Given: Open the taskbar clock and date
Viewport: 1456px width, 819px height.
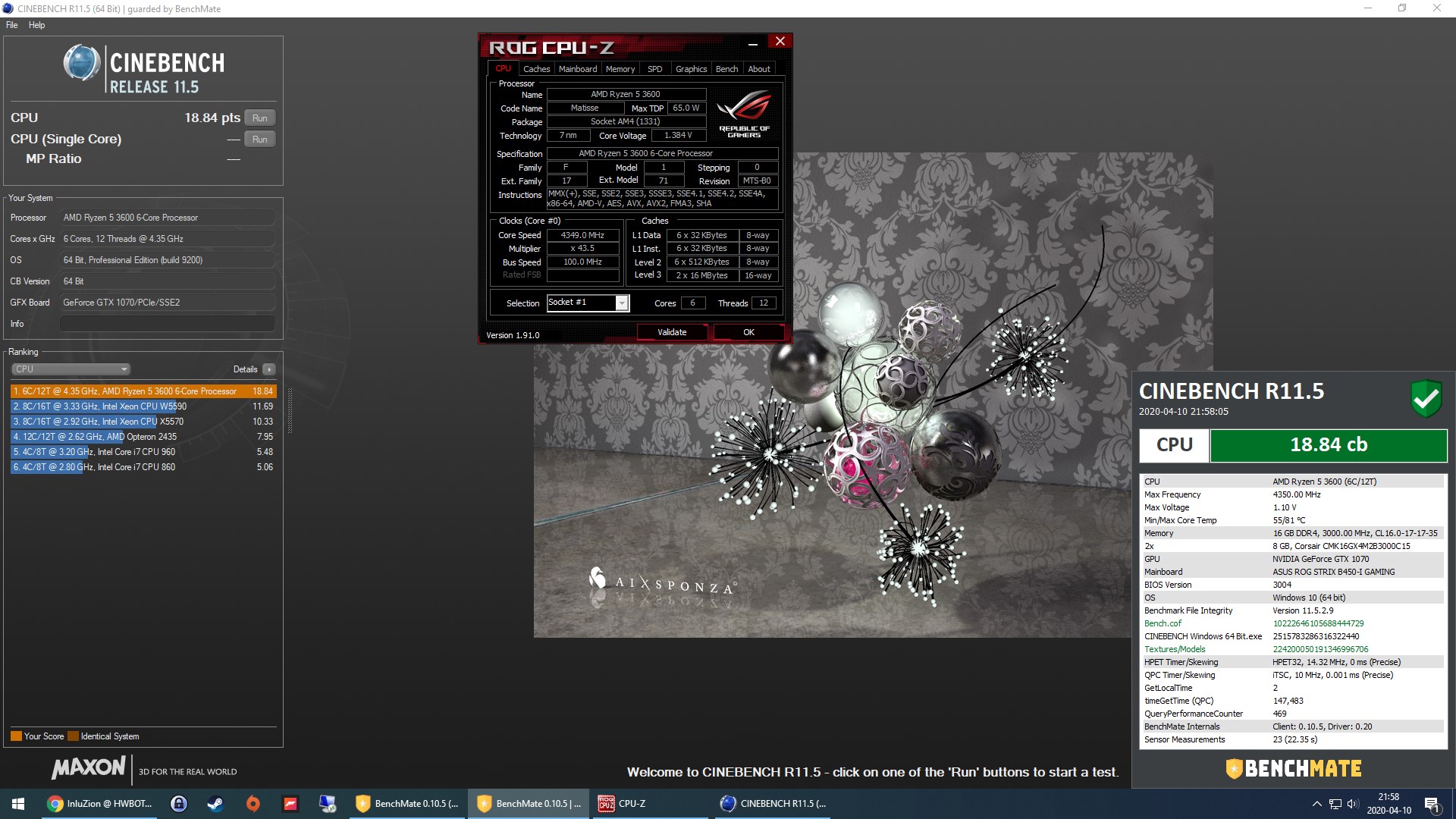Looking at the screenshot, I should [x=1389, y=804].
